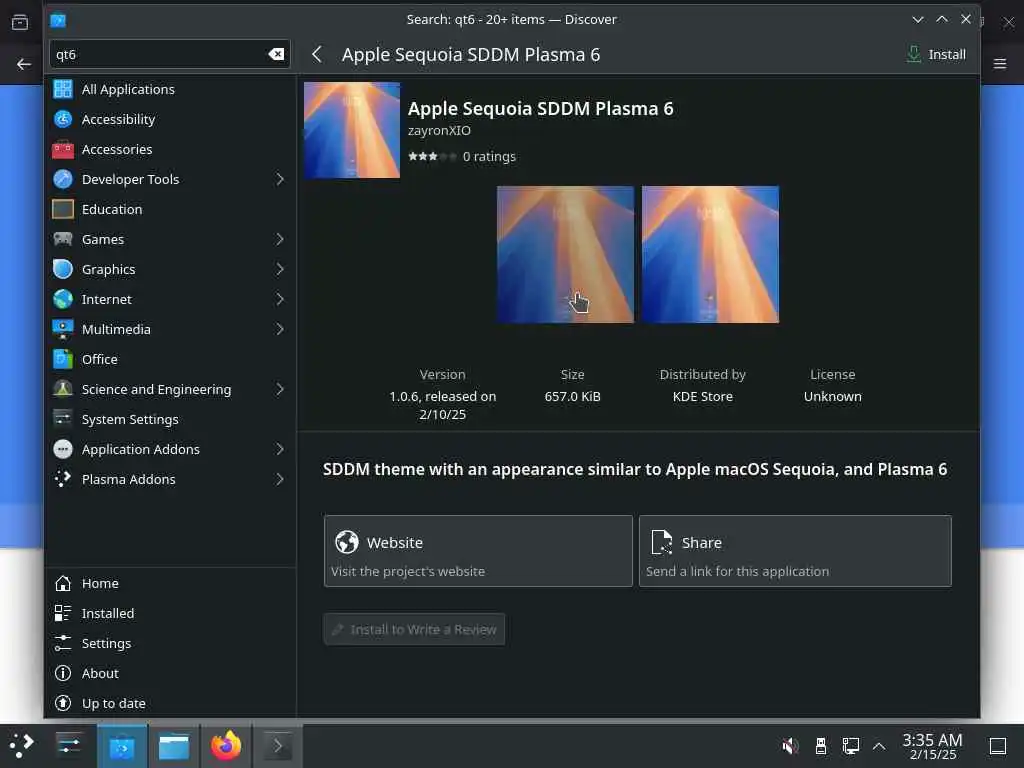Share a link for this application
The height and width of the screenshot is (768, 1024).
(x=795, y=551)
